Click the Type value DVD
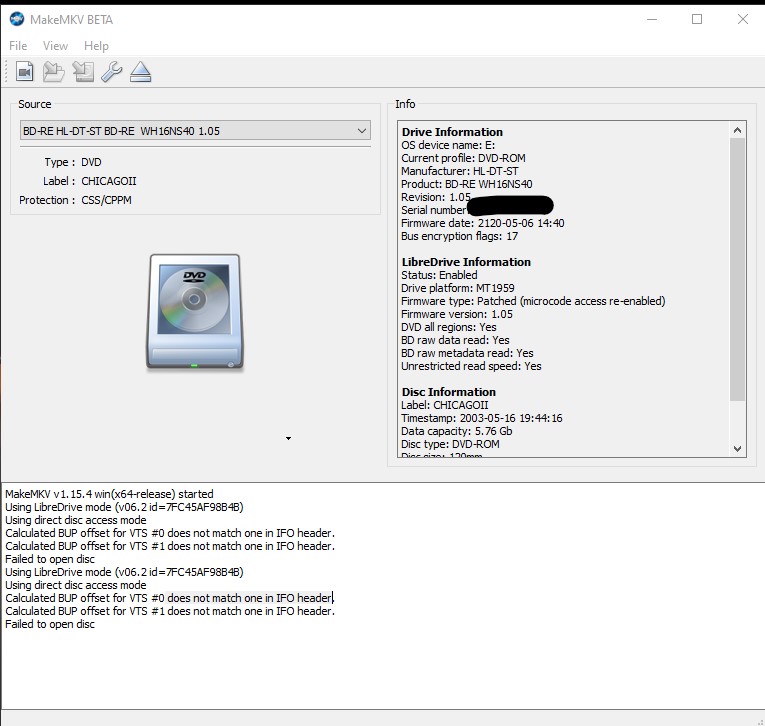Viewport: 765px width, 726px height. click(x=91, y=162)
